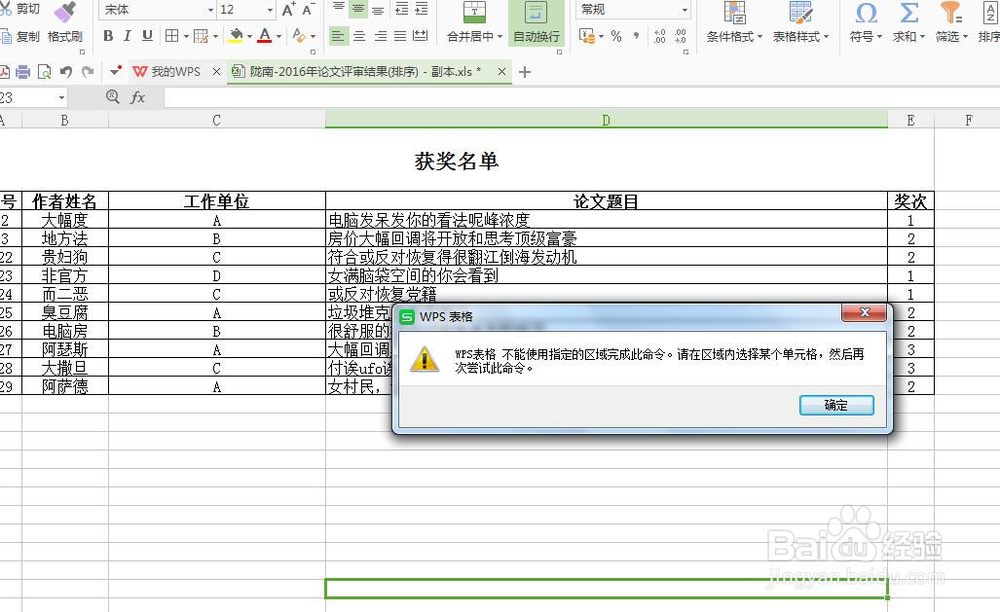Open Table Style (表格样式) menu
The image size is (1000, 612).
[800, 23]
